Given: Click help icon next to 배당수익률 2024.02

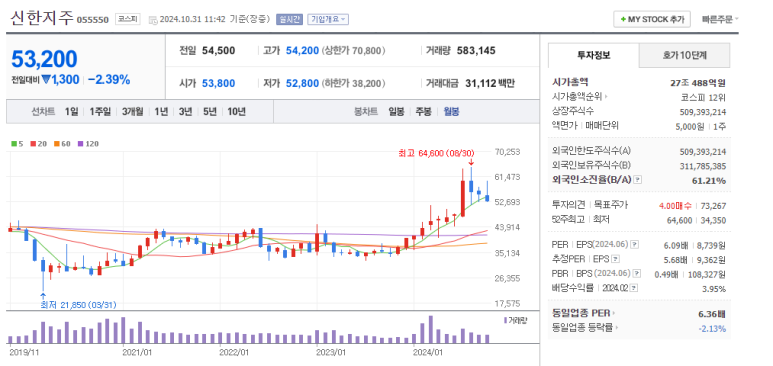Looking at the screenshot, I should coord(633,288).
